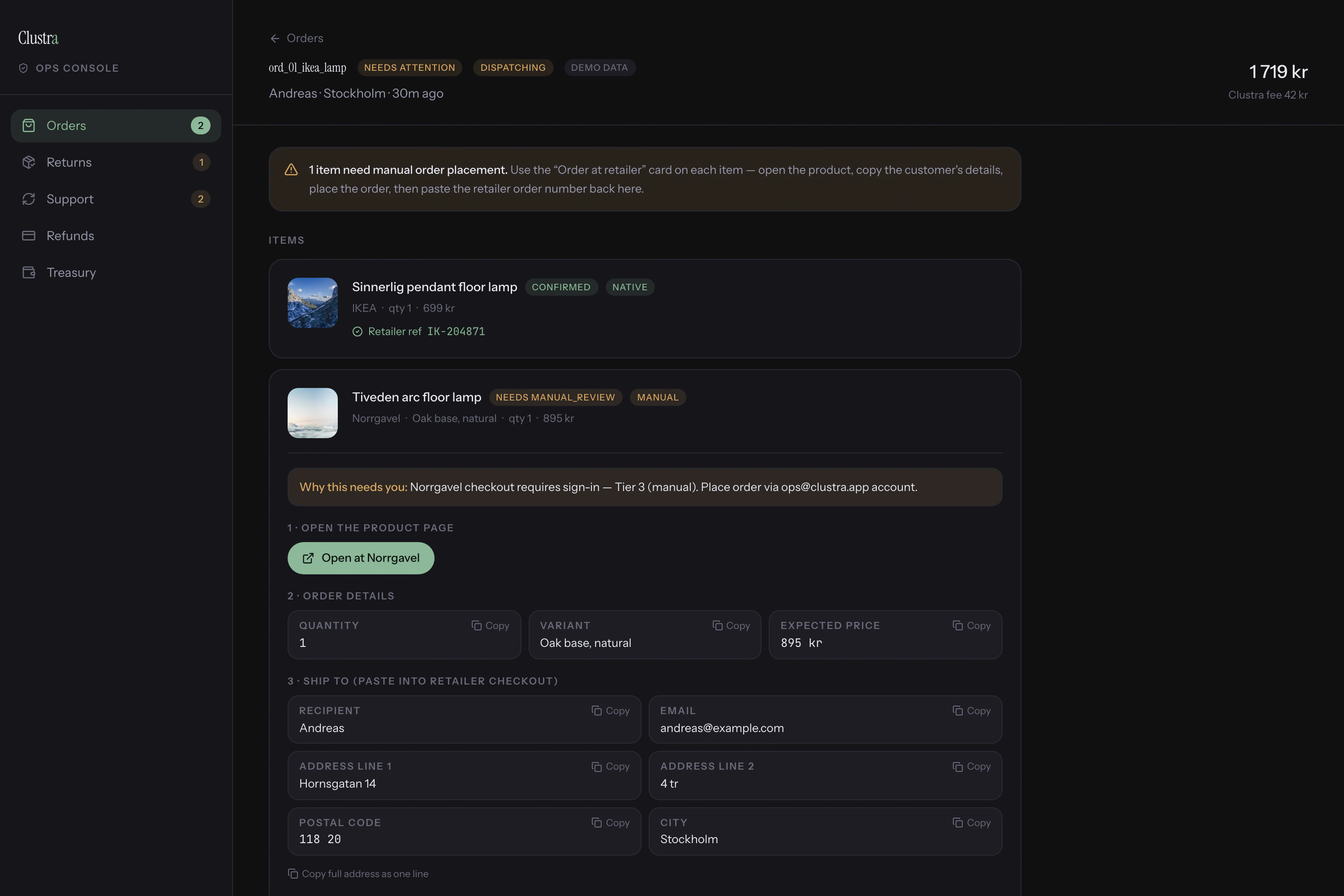Click the postal code value 118 20

[320, 840]
